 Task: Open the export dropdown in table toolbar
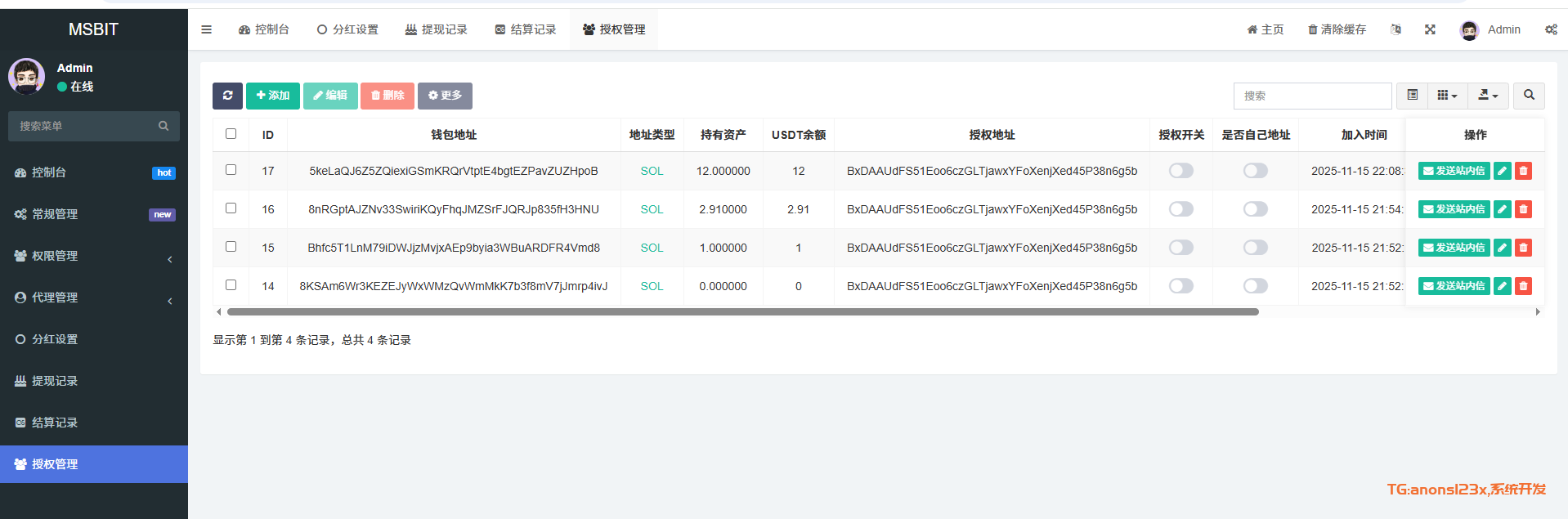(1488, 96)
